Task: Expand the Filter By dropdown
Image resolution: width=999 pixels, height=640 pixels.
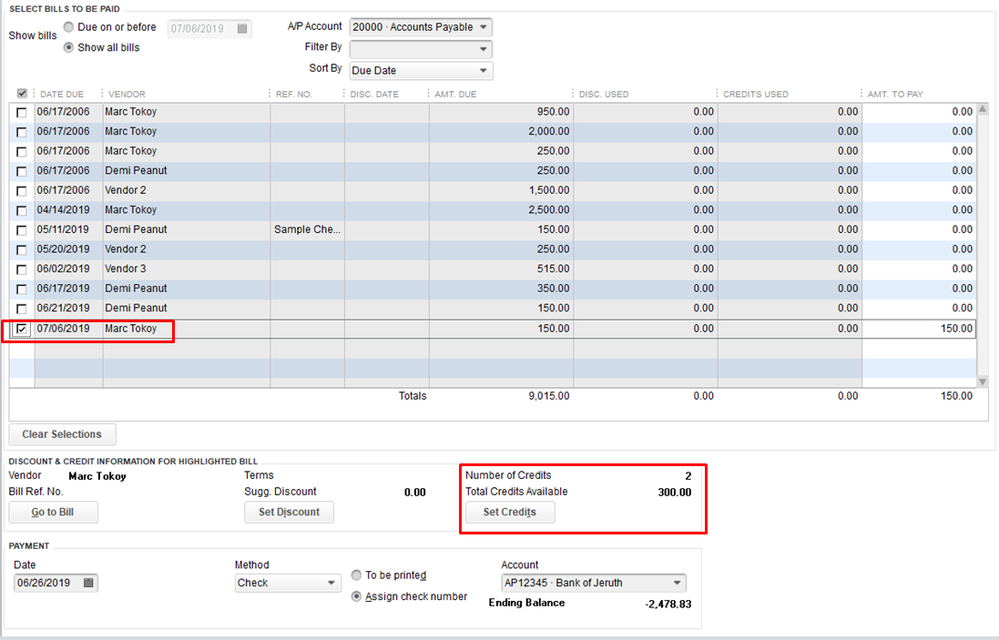Action: tap(420, 49)
